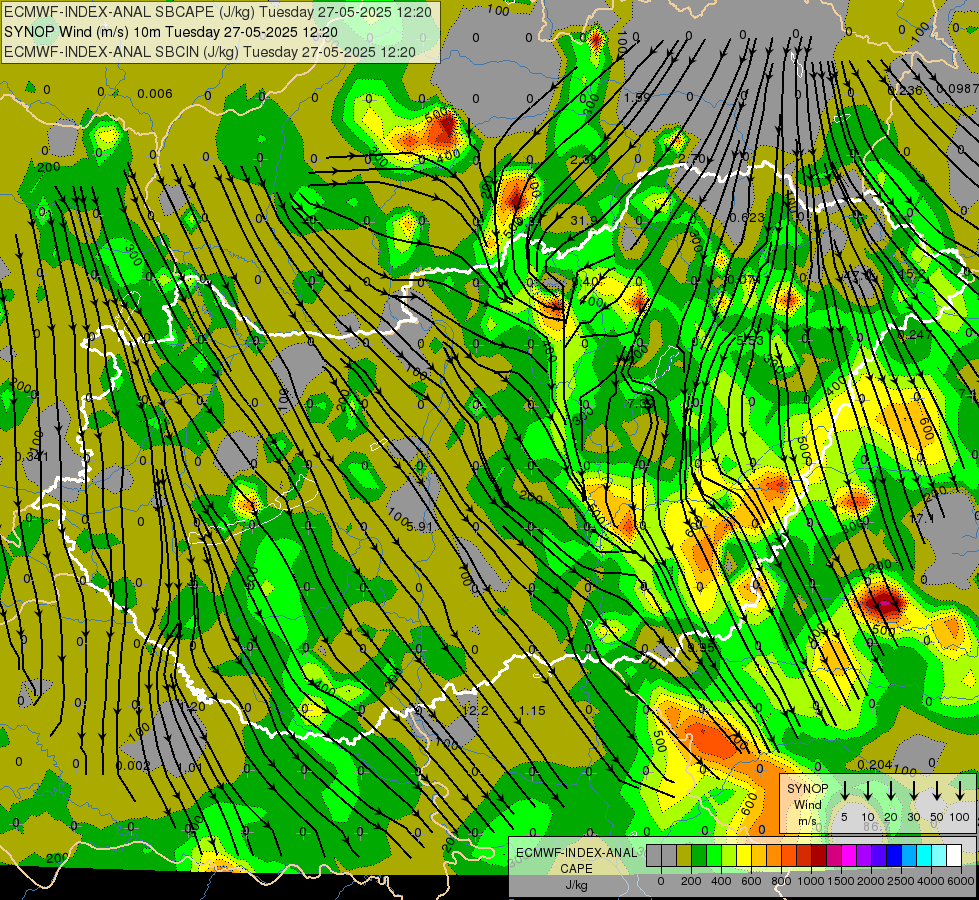Select the SBCAPE title line
The height and width of the screenshot is (900, 979).
(x=217, y=12)
